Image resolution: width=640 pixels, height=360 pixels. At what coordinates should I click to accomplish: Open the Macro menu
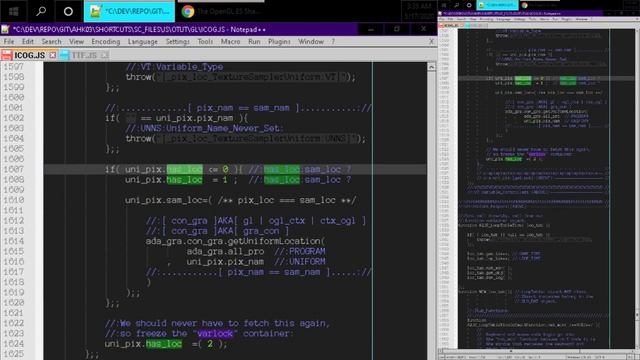(x=230, y=42)
